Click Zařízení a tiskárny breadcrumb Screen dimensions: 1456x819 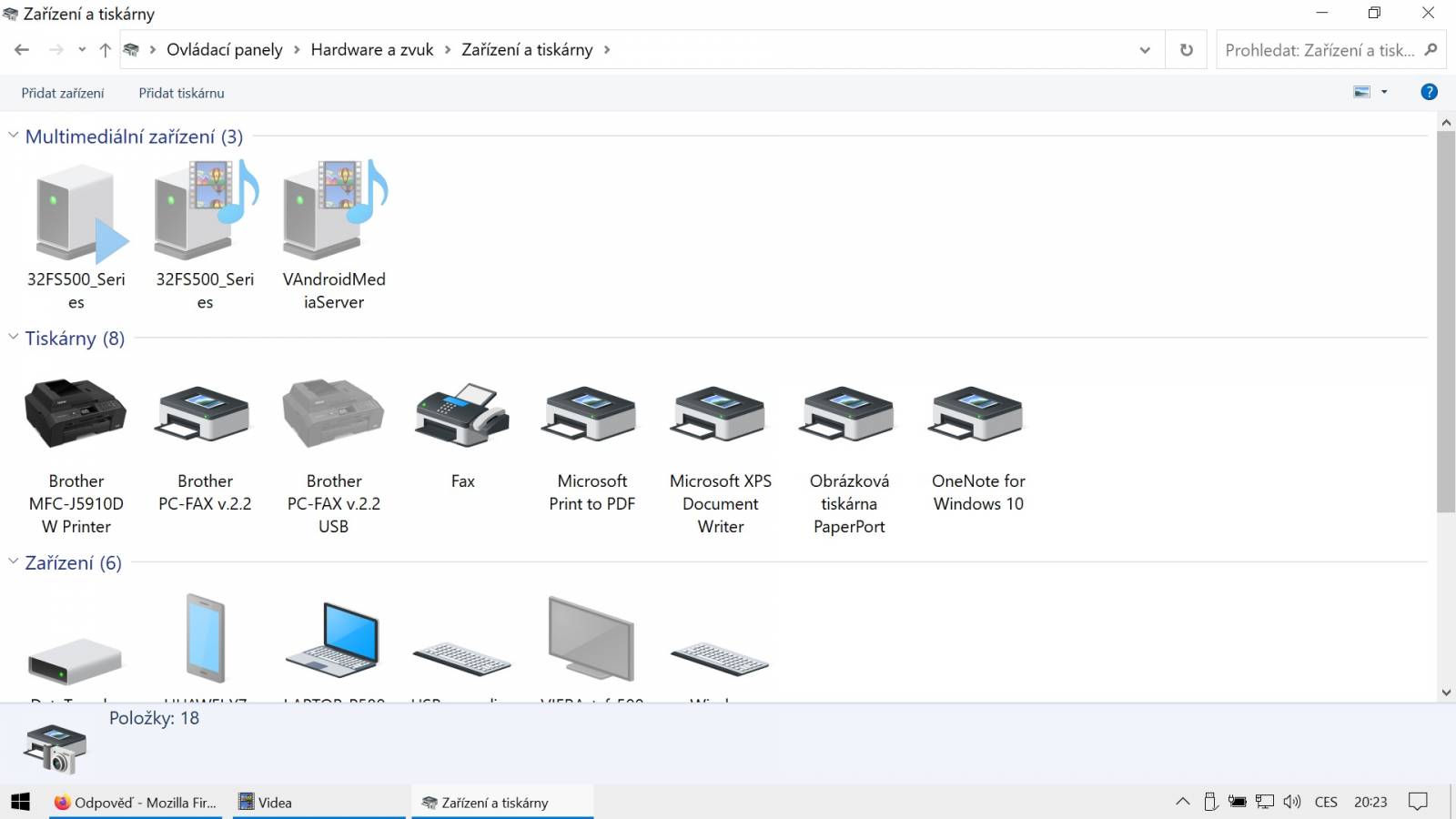pos(527,50)
